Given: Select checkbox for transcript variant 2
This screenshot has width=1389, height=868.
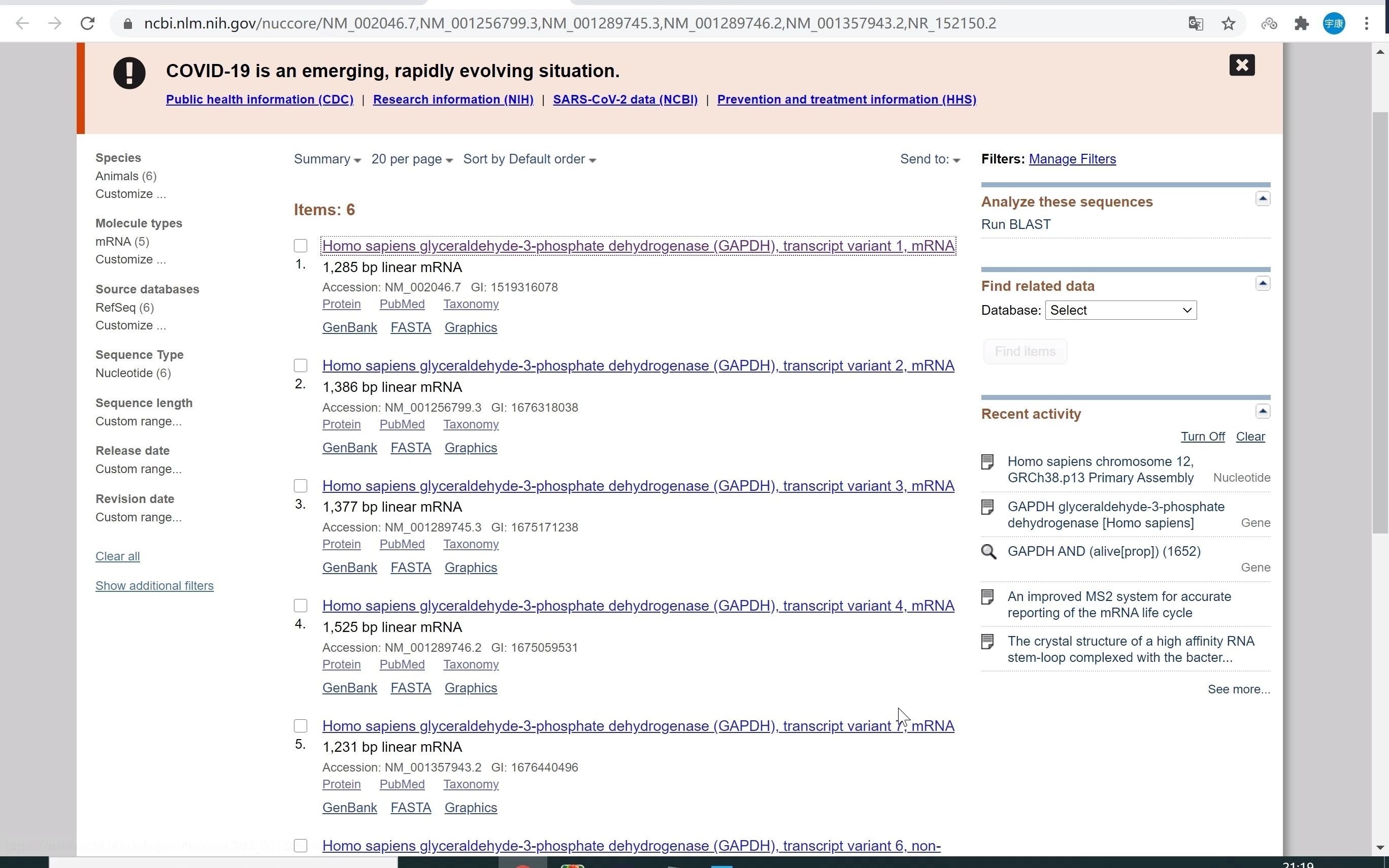Looking at the screenshot, I should (x=300, y=364).
